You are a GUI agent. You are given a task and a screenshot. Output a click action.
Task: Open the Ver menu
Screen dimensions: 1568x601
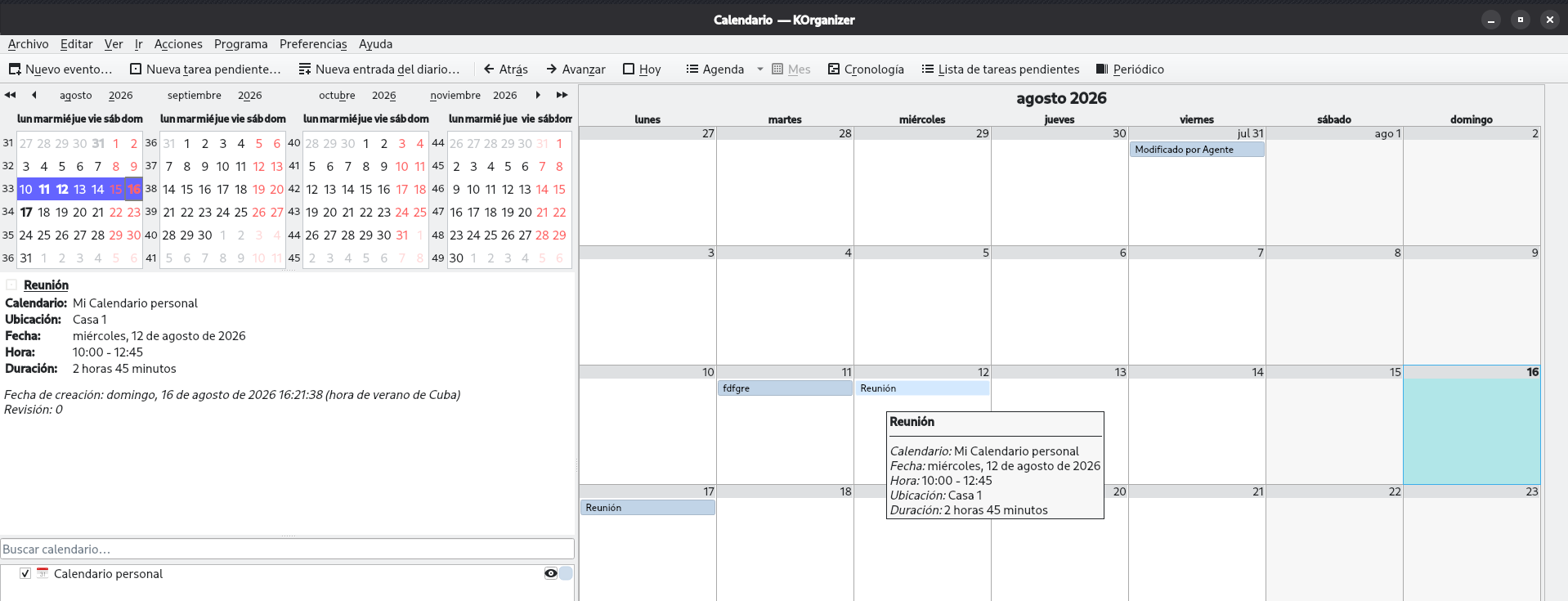(x=114, y=44)
